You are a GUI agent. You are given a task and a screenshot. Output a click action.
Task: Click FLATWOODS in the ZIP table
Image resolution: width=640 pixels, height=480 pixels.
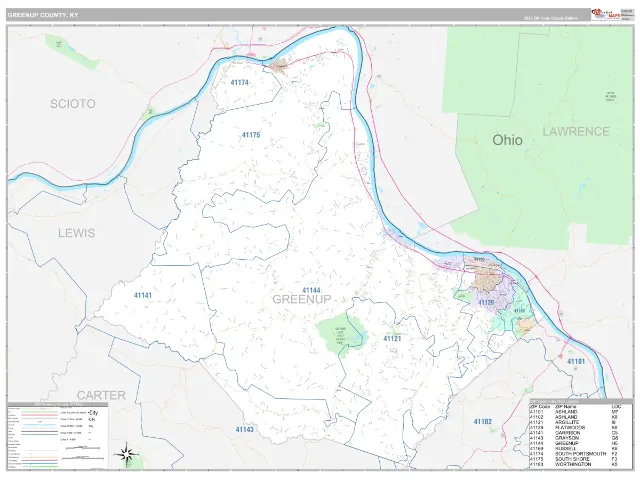(570, 428)
